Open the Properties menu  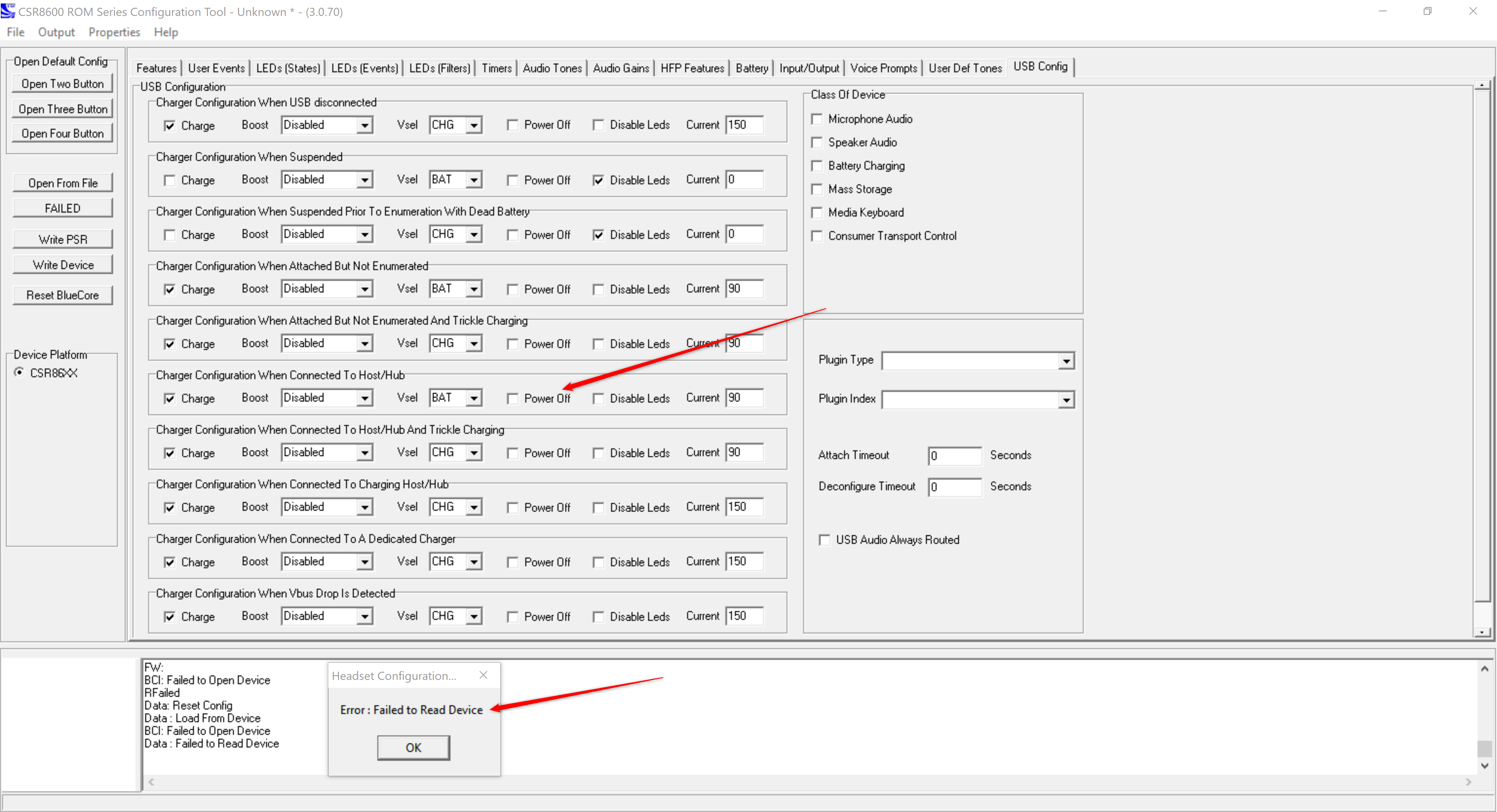pos(114,32)
